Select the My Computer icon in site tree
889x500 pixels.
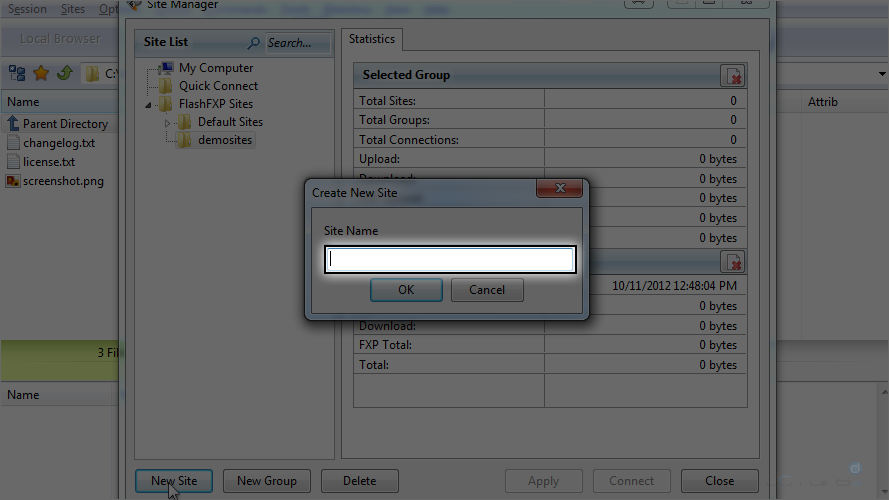165,68
